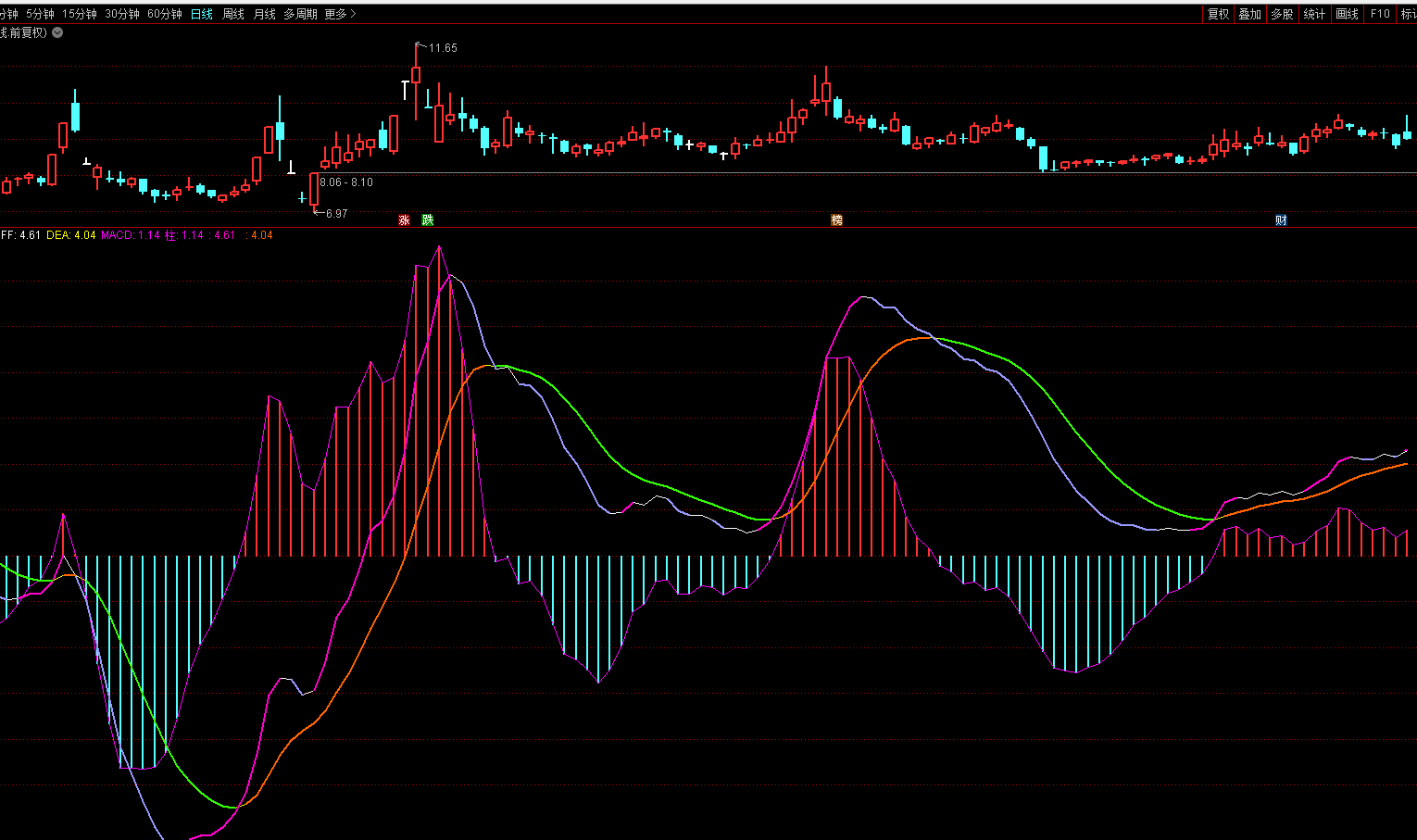Switch to the 周线 weekly chart
The image size is (1417, 840).
click(x=233, y=14)
